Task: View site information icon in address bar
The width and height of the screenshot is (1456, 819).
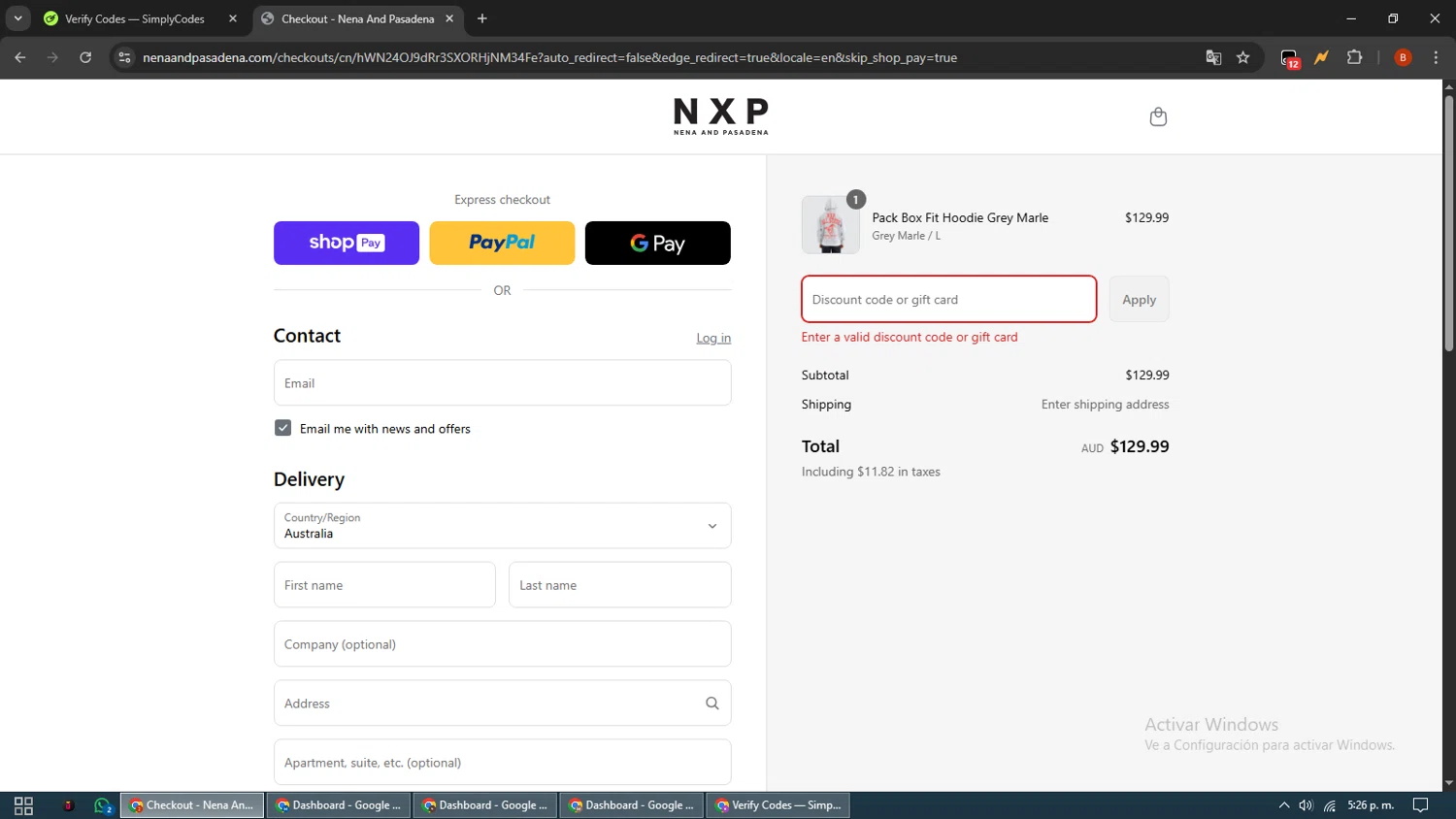Action: [x=124, y=57]
